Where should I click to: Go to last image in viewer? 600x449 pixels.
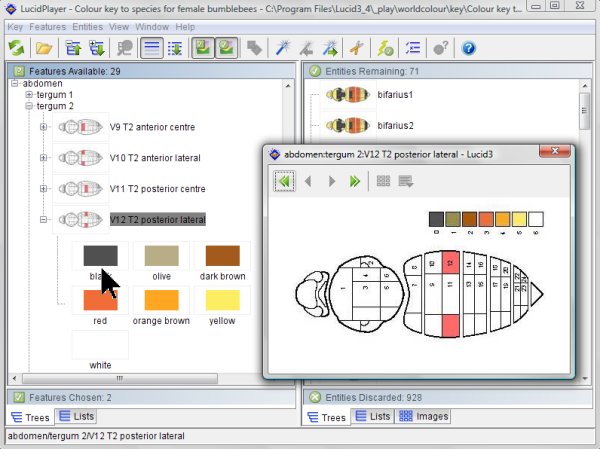click(x=355, y=181)
